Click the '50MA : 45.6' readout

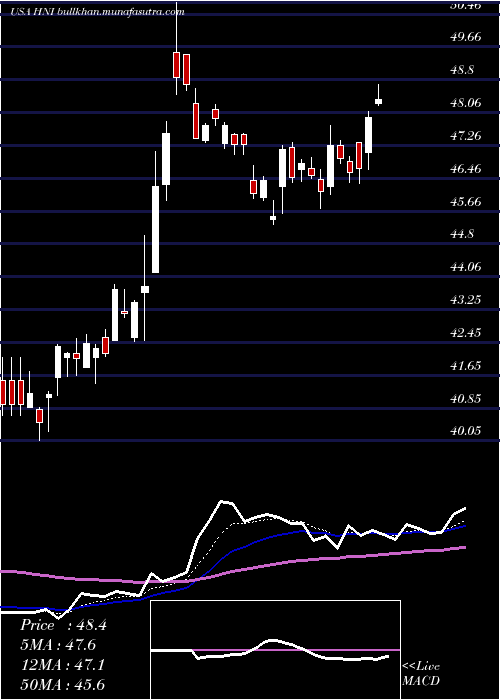tap(62, 685)
